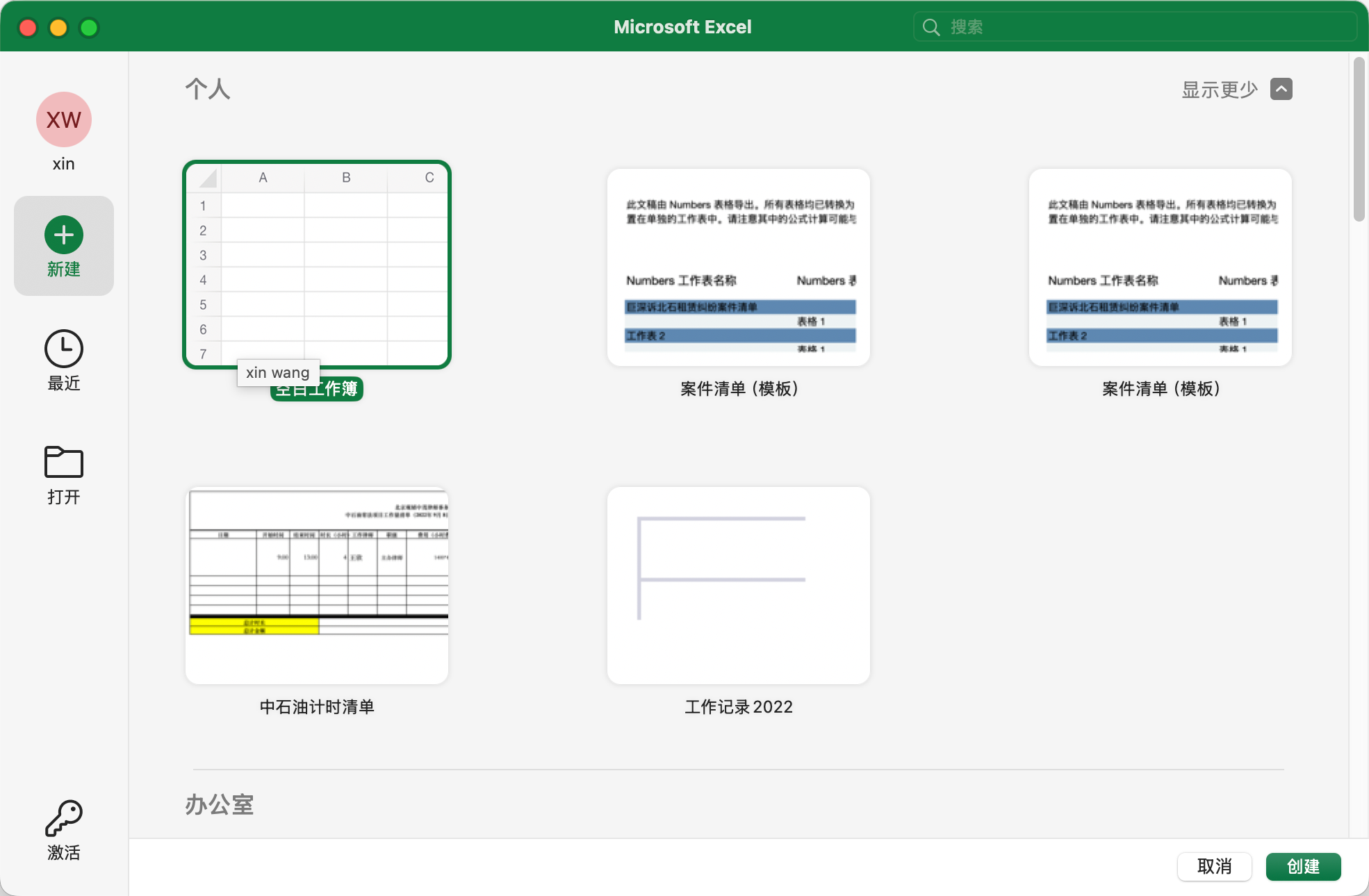The image size is (1369, 896).
Task: Focus the 搜索 search field
Action: click(1134, 27)
